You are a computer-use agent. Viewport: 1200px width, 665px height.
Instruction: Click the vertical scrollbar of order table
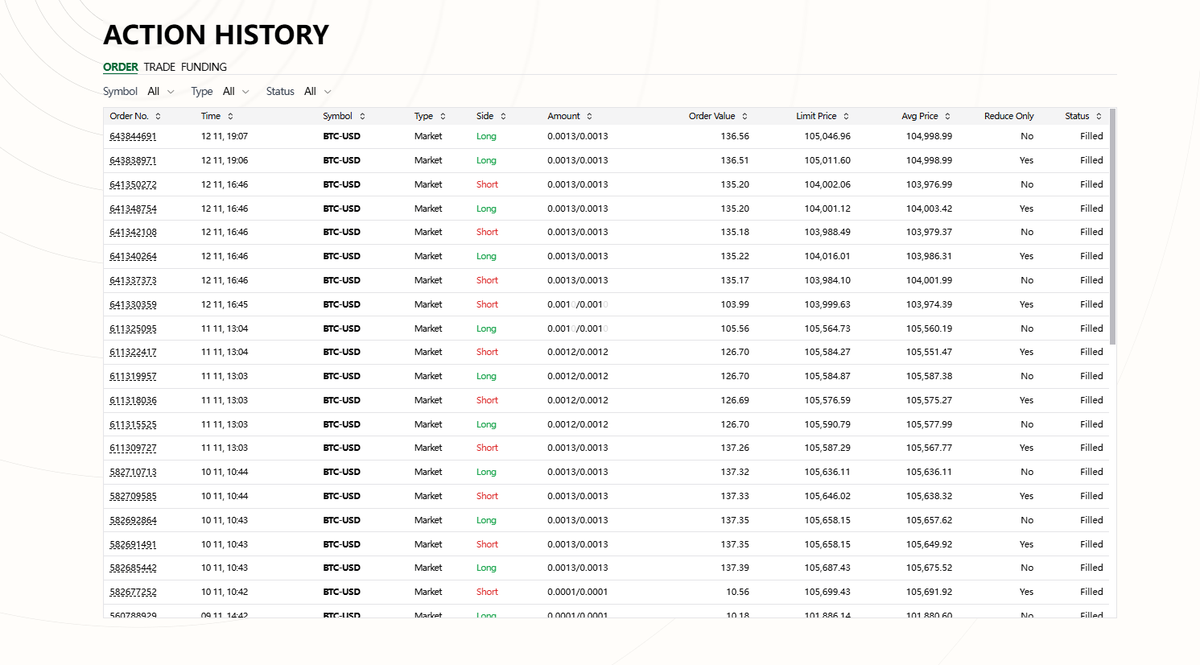(x=1112, y=226)
